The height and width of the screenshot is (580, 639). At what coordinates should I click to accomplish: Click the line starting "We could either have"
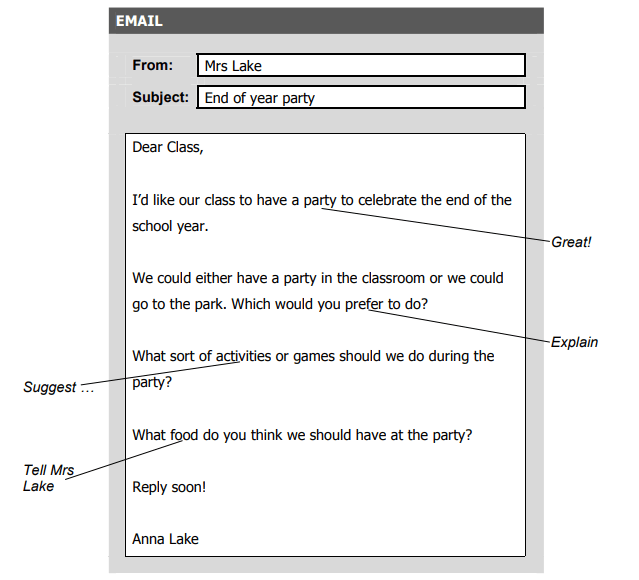(317, 278)
